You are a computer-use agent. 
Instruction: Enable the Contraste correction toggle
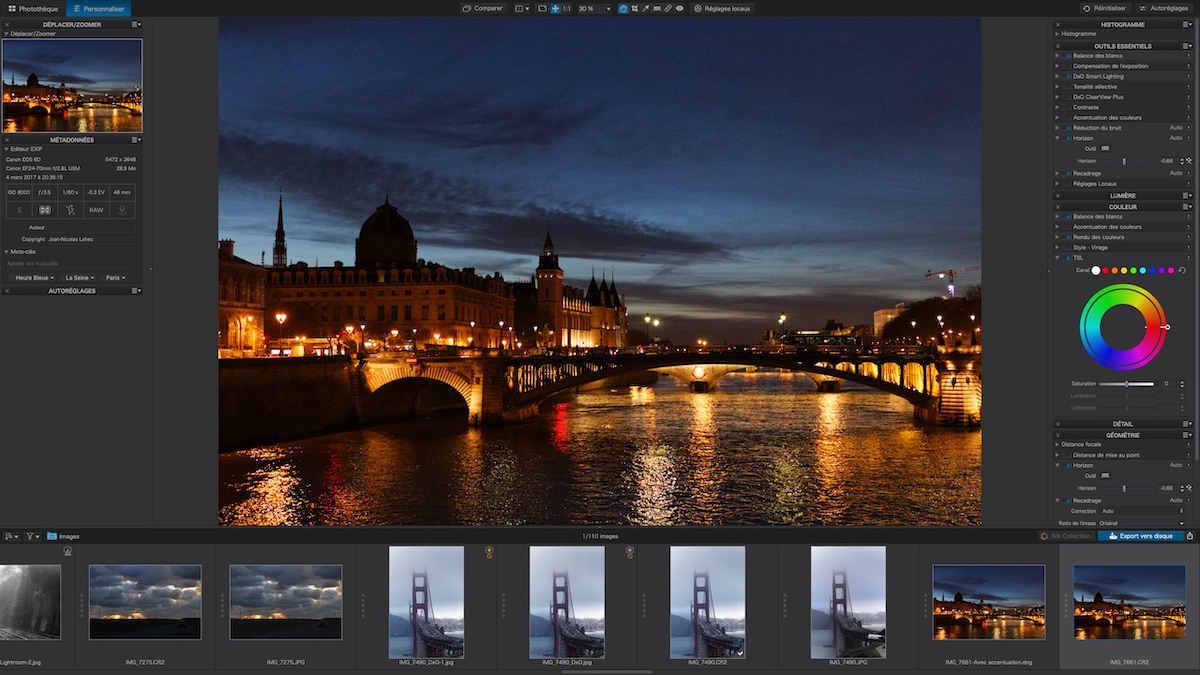[x=1068, y=107]
